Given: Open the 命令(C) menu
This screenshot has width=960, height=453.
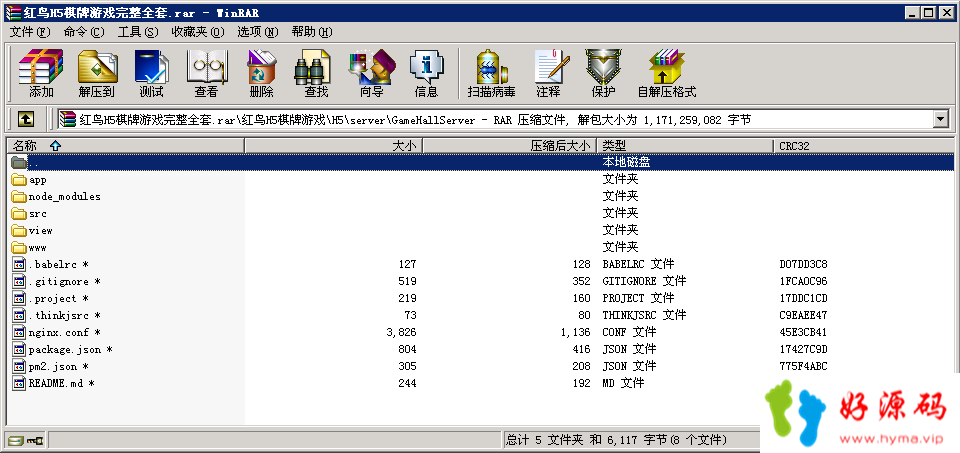Looking at the screenshot, I should click(x=84, y=32).
